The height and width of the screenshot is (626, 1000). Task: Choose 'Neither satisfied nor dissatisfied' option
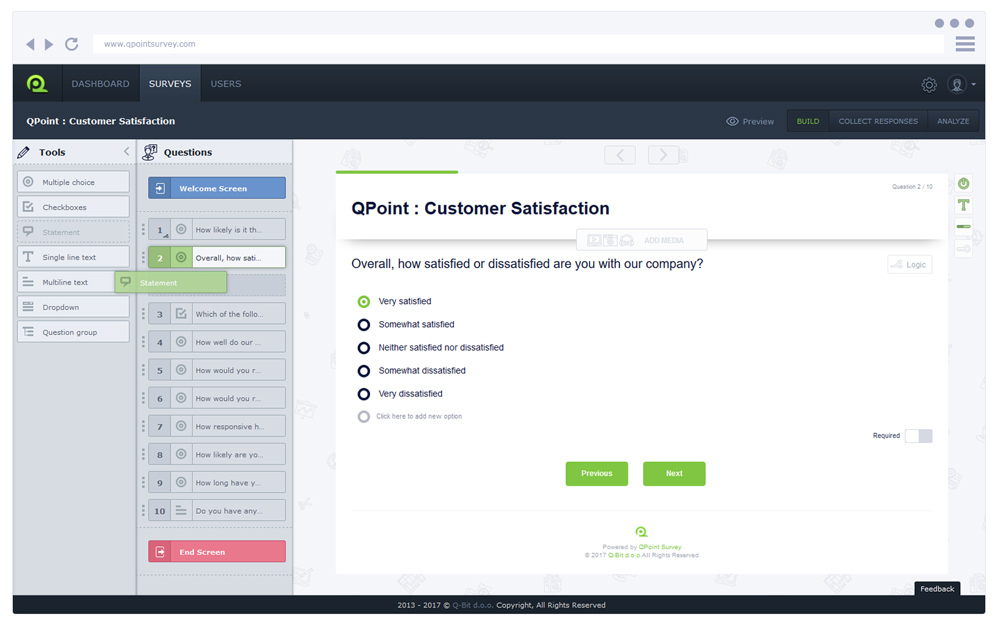tap(364, 347)
